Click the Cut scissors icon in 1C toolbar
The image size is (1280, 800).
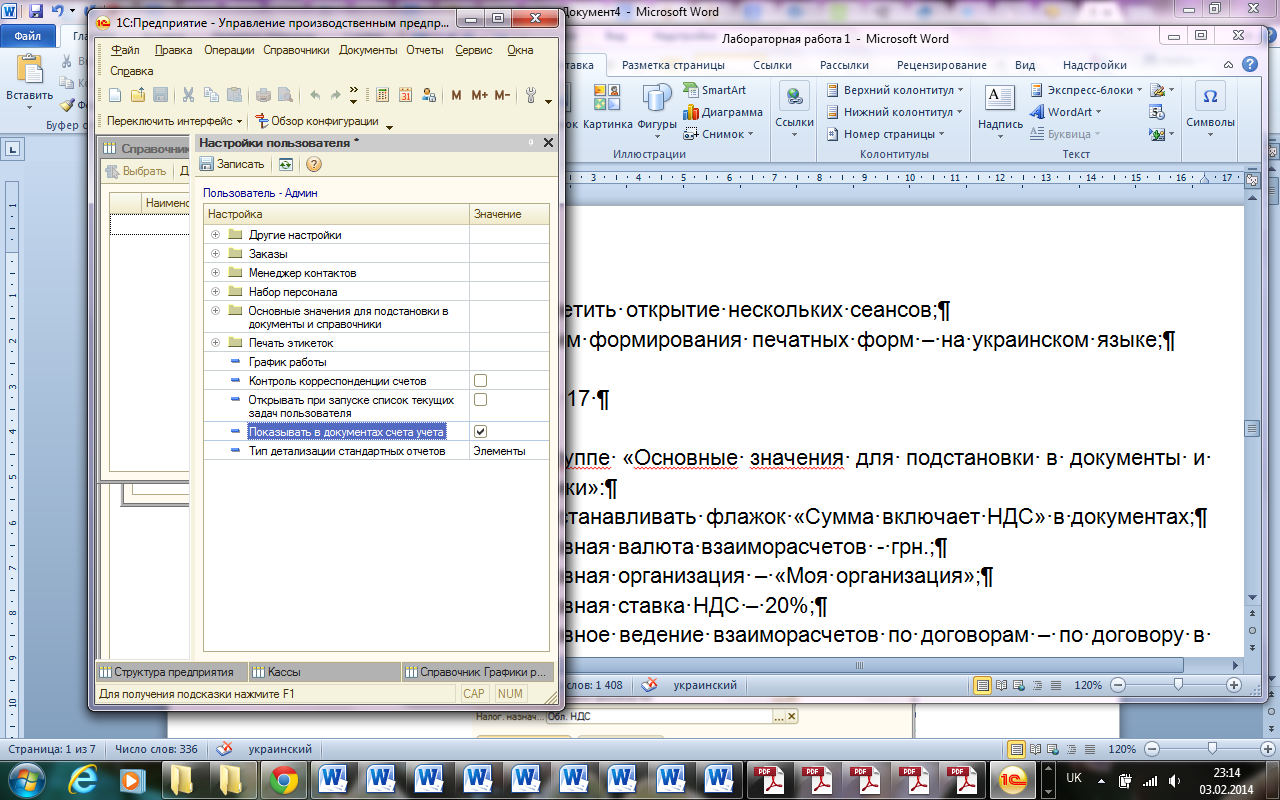tap(187, 96)
